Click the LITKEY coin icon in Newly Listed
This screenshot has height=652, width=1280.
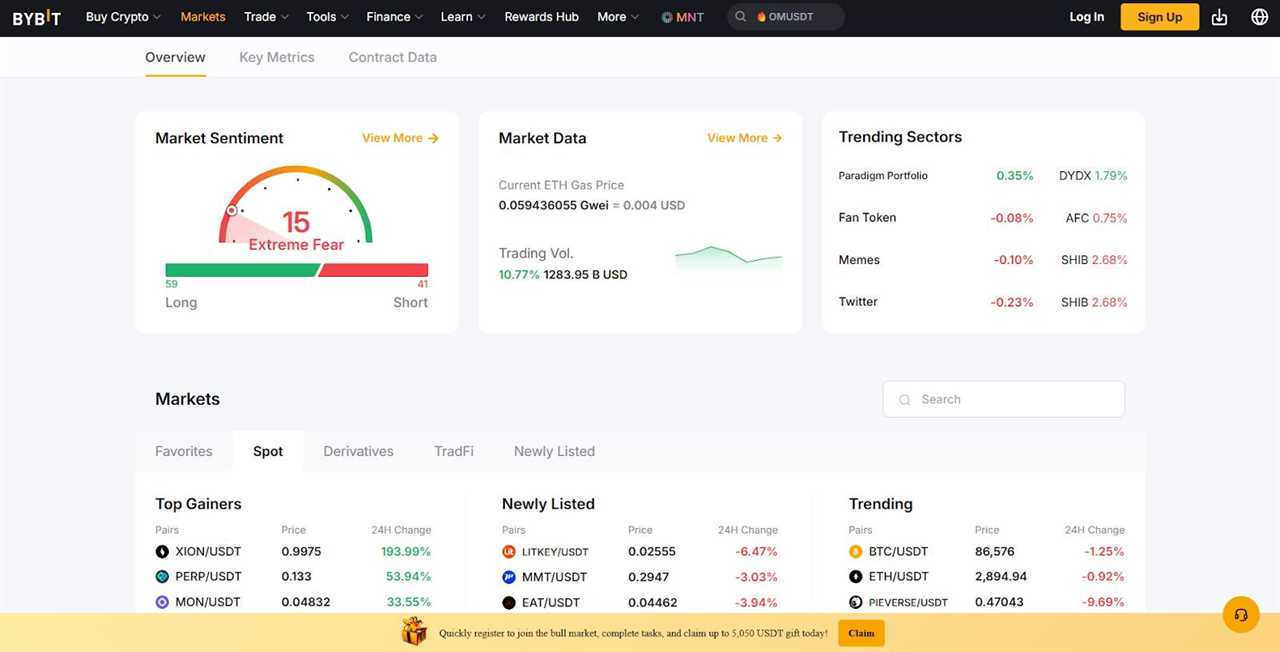pos(509,551)
